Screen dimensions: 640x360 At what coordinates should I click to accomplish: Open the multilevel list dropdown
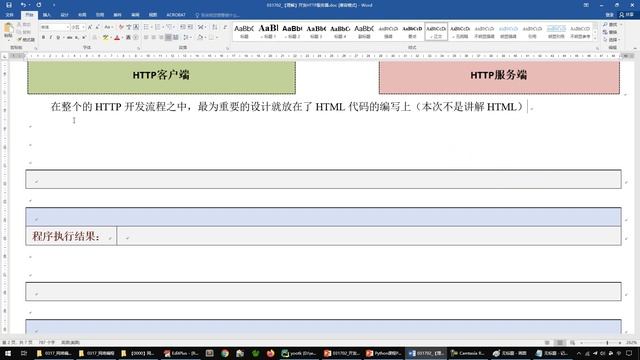tap(169, 27)
